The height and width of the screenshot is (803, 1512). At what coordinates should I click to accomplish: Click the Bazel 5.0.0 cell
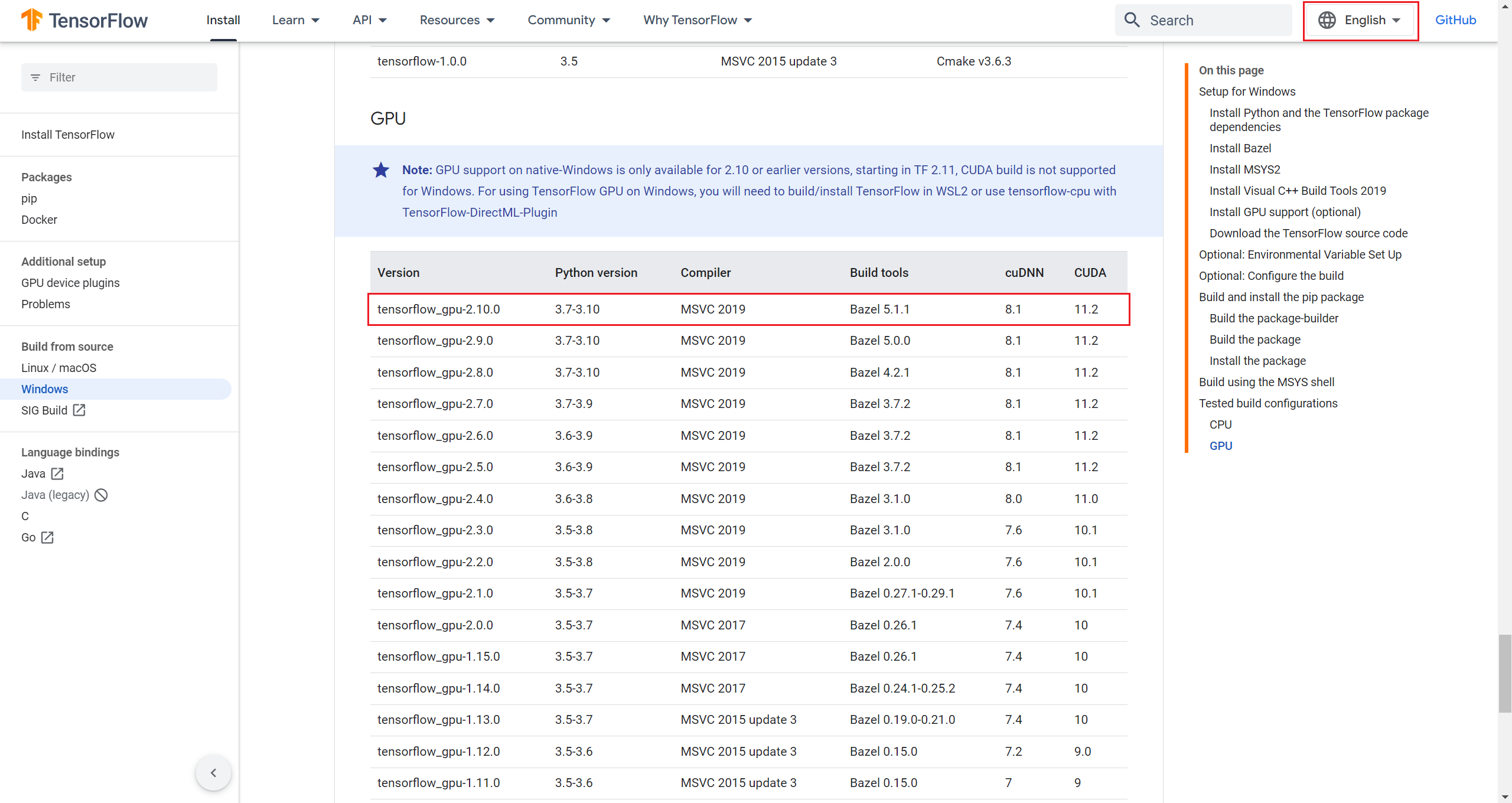pos(880,341)
